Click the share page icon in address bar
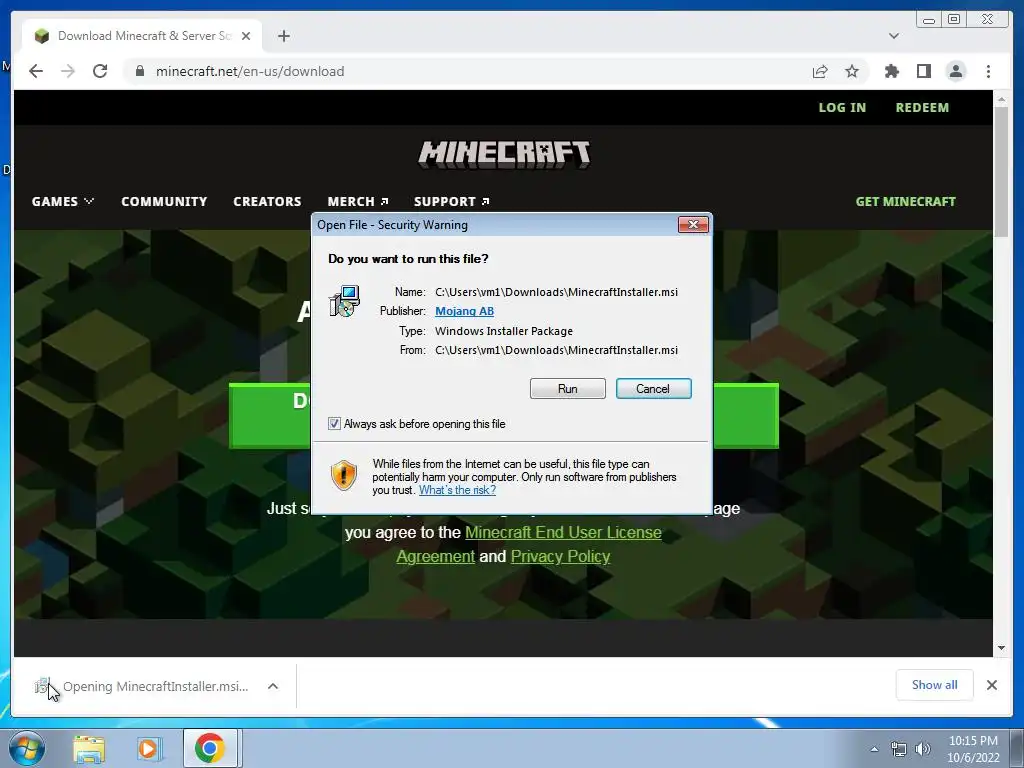The height and width of the screenshot is (768, 1024). 820,71
